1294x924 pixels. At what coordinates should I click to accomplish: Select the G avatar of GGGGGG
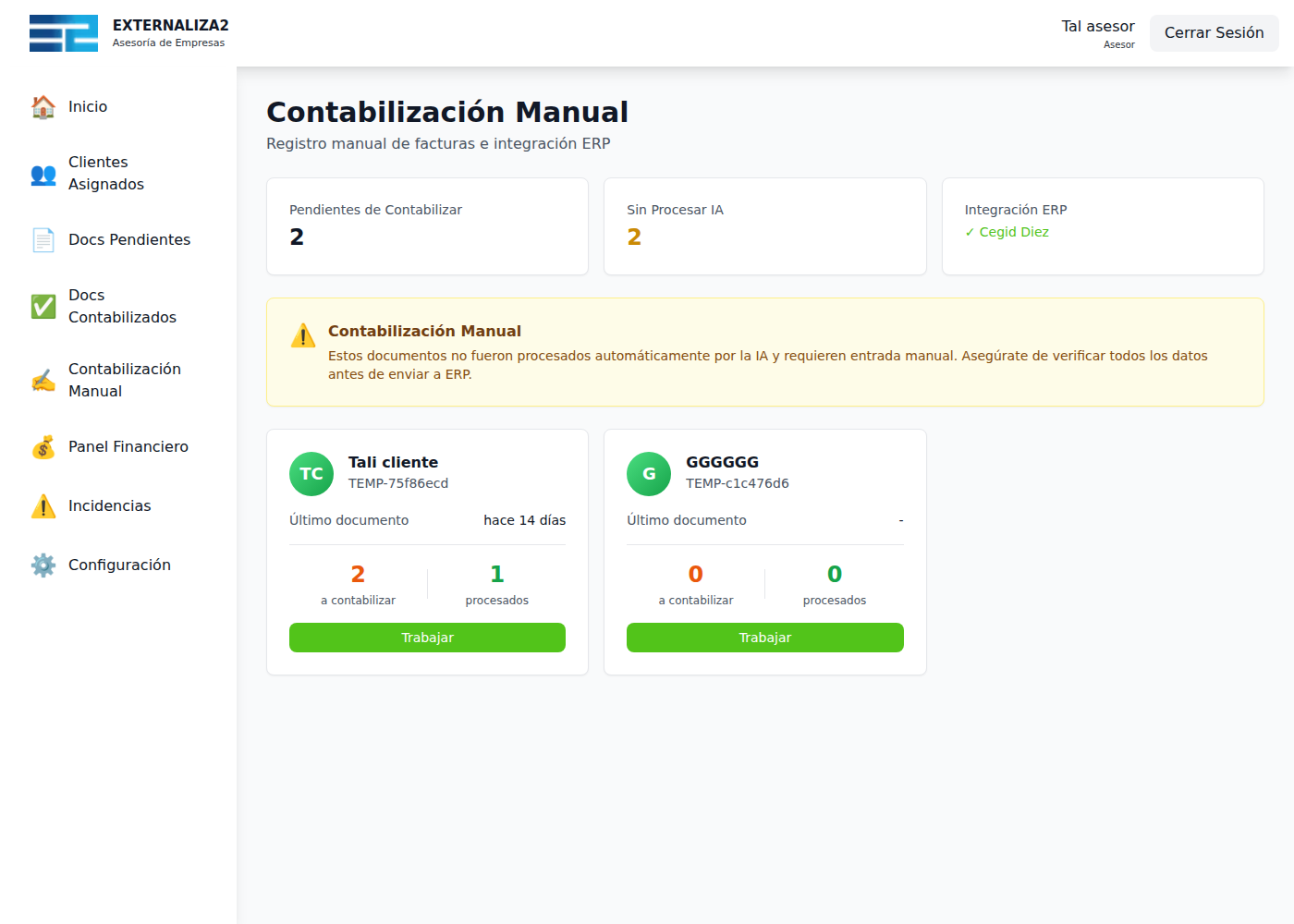coord(649,474)
